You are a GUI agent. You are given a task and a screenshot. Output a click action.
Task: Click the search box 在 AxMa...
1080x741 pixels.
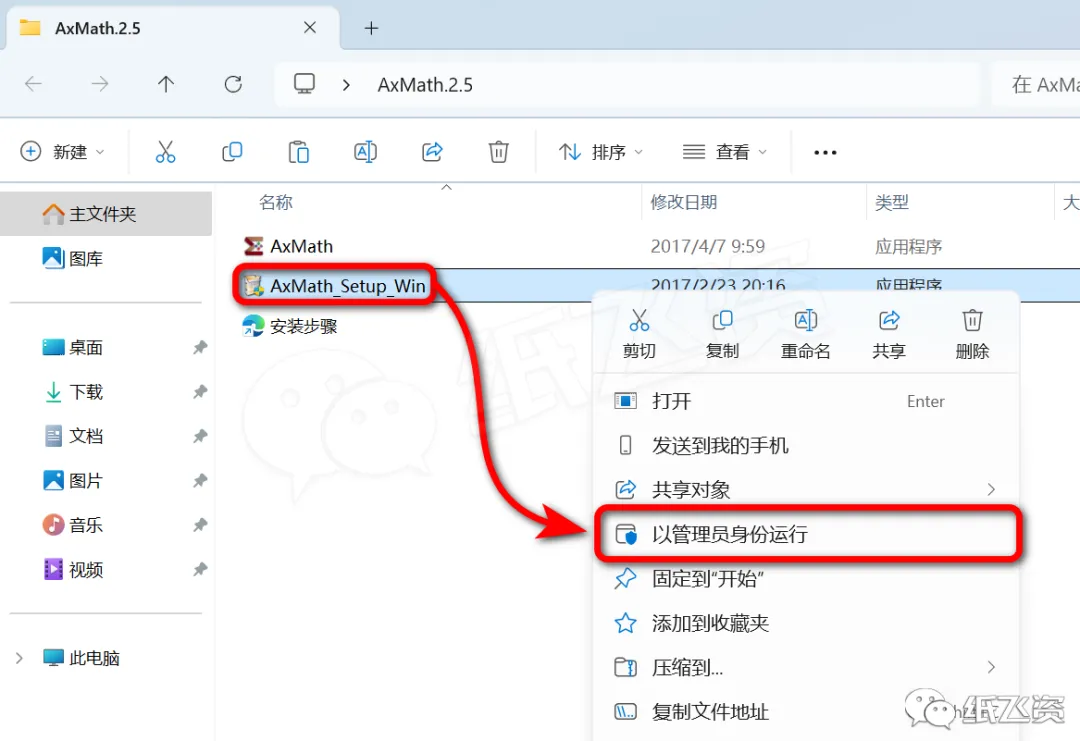[x=1036, y=85]
